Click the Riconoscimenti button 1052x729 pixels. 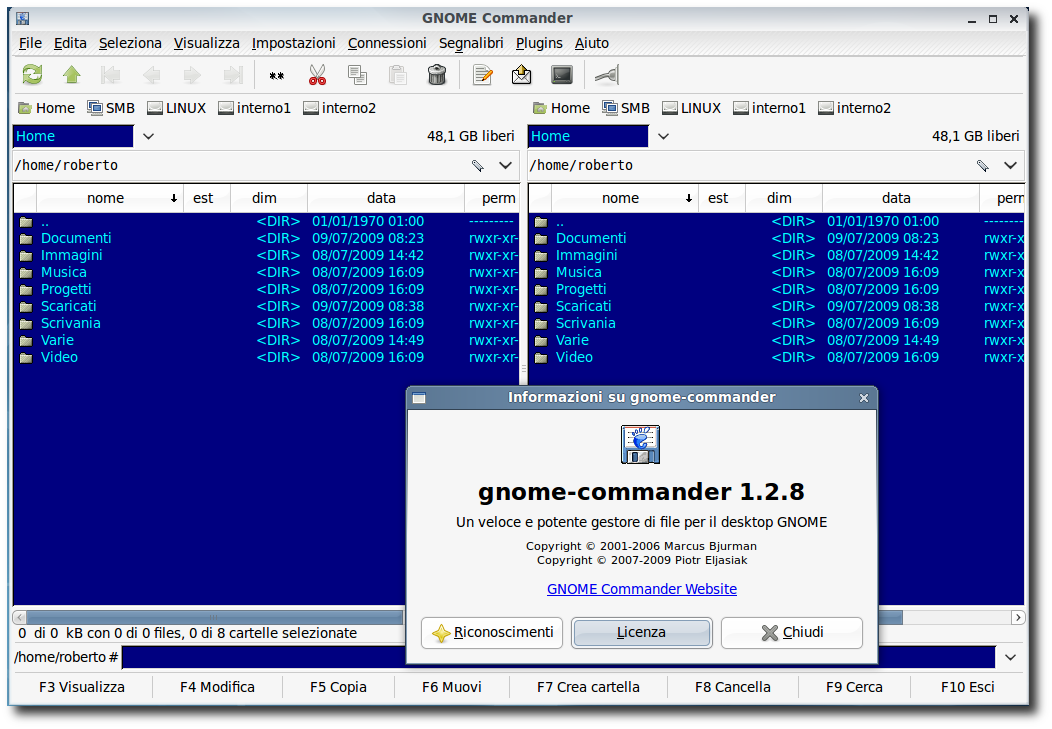(492, 632)
